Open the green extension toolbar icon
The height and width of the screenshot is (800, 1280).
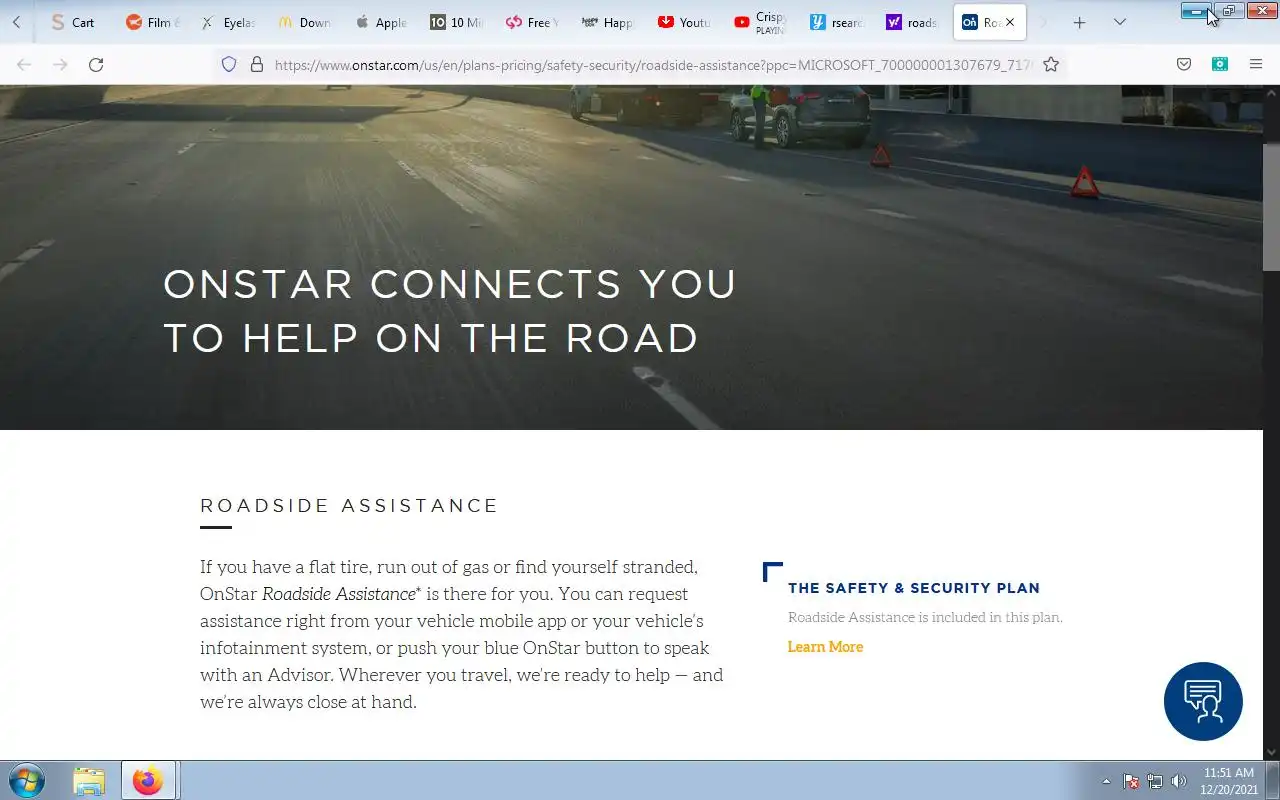(1220, 64)
